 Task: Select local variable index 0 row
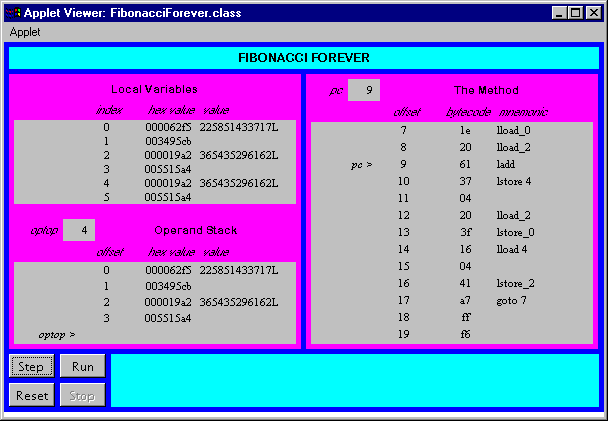(155, 128)
